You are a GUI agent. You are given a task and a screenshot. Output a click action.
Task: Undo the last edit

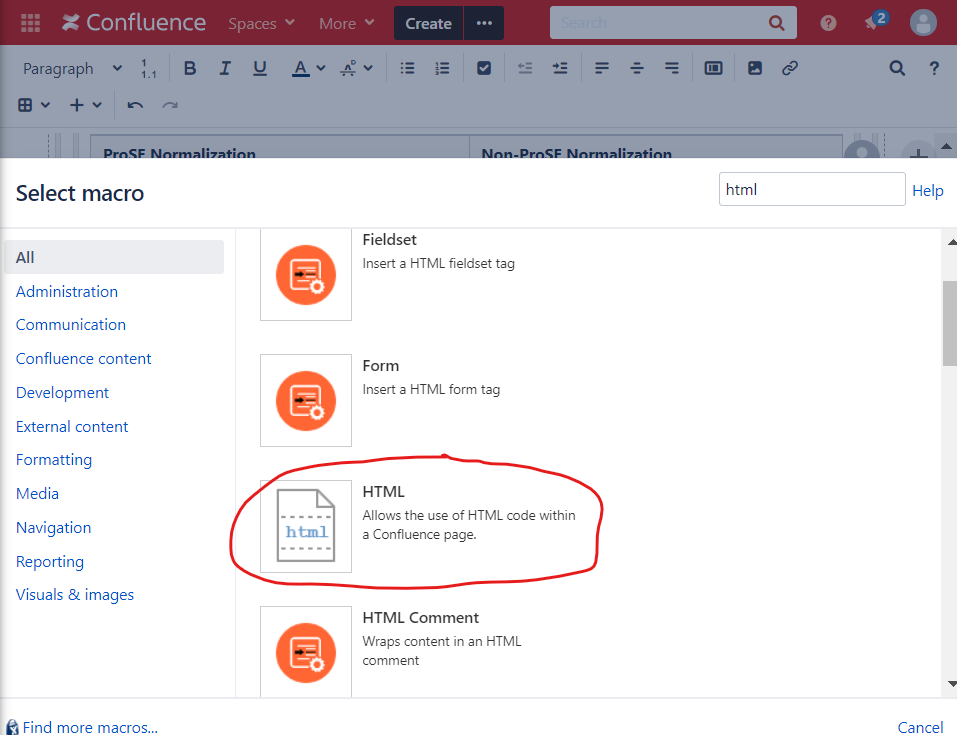coord(135,105)
